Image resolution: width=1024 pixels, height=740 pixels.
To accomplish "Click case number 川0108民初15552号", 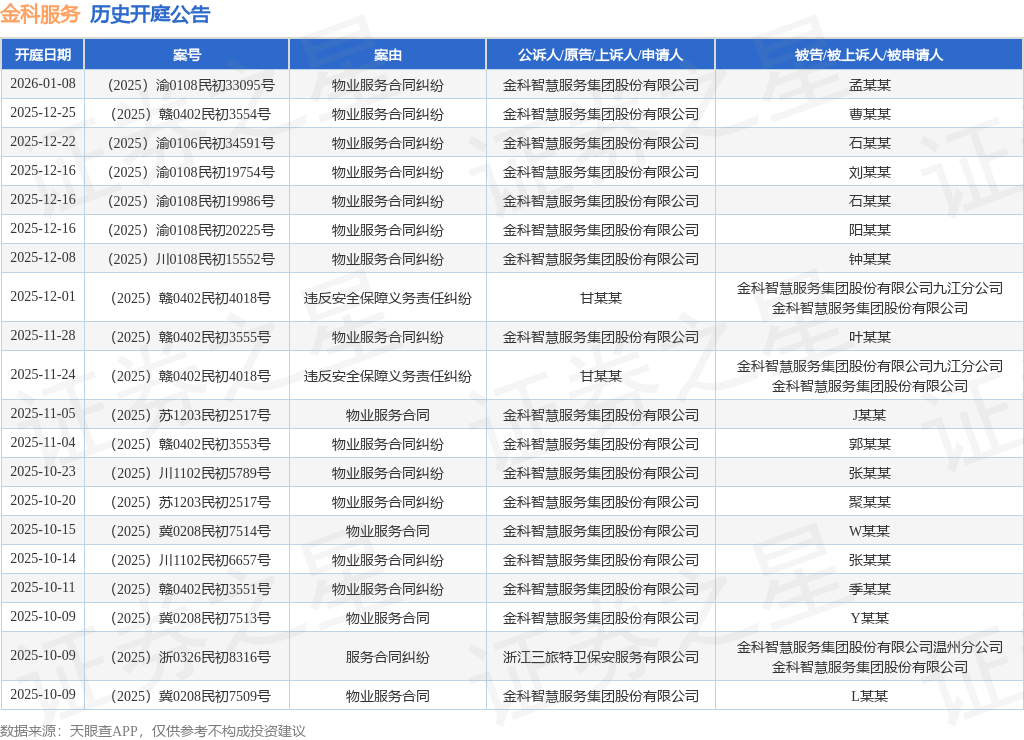I will pos(191,259).
